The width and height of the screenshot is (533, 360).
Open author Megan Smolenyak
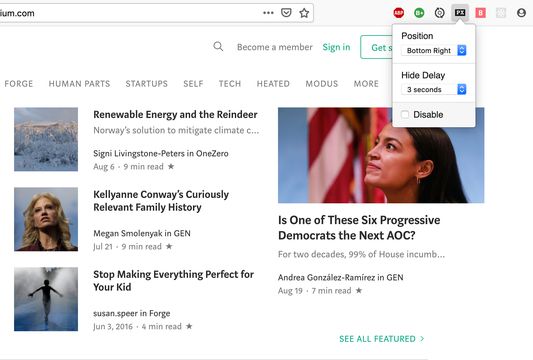click(128, 233)
